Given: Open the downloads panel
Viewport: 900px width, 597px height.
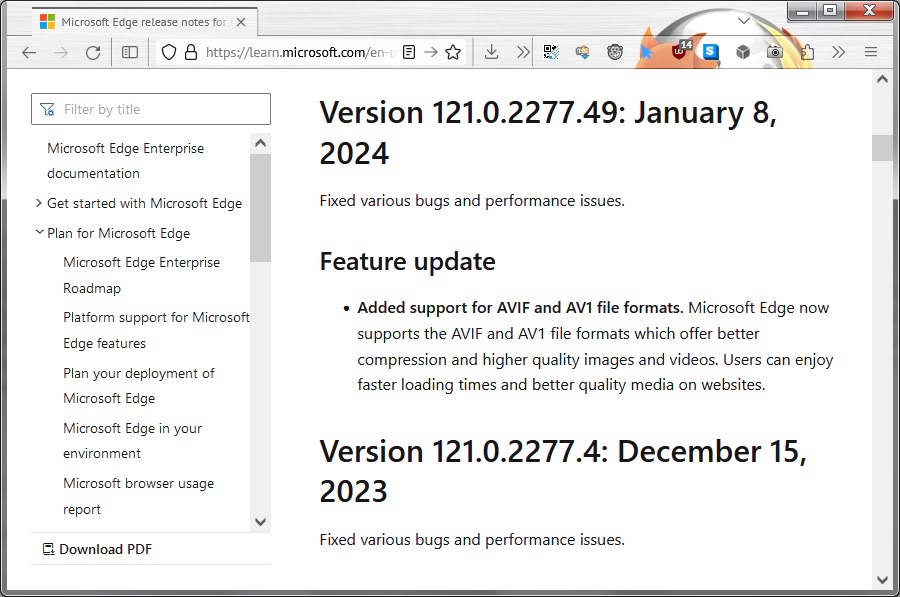Looking at the screenshot, I should point(491,53).
